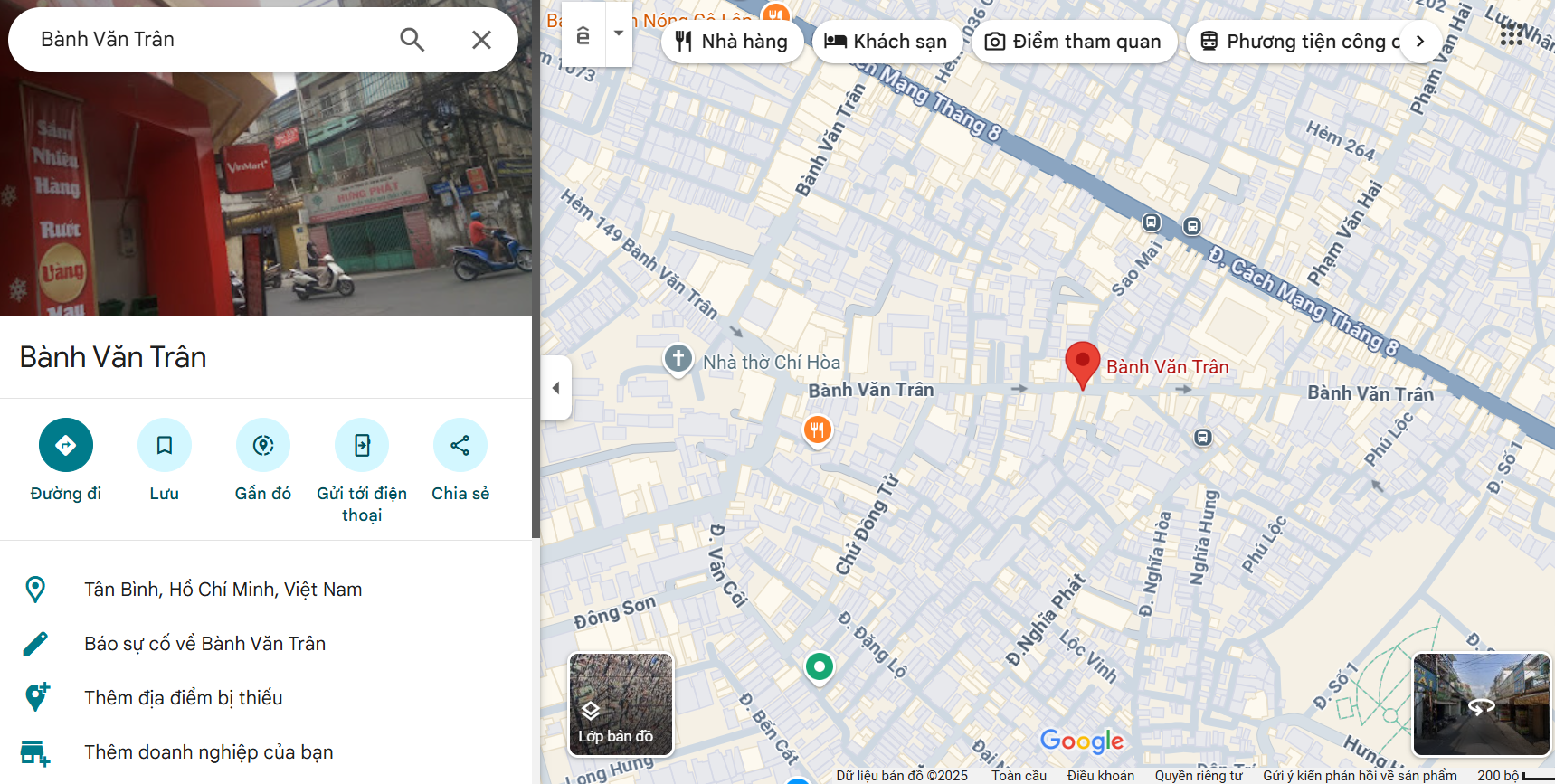The width and height of the screenshot is (1555, 784).
Task: Open the Quyền riêng tư link
Action: [x=1199, y=776]
